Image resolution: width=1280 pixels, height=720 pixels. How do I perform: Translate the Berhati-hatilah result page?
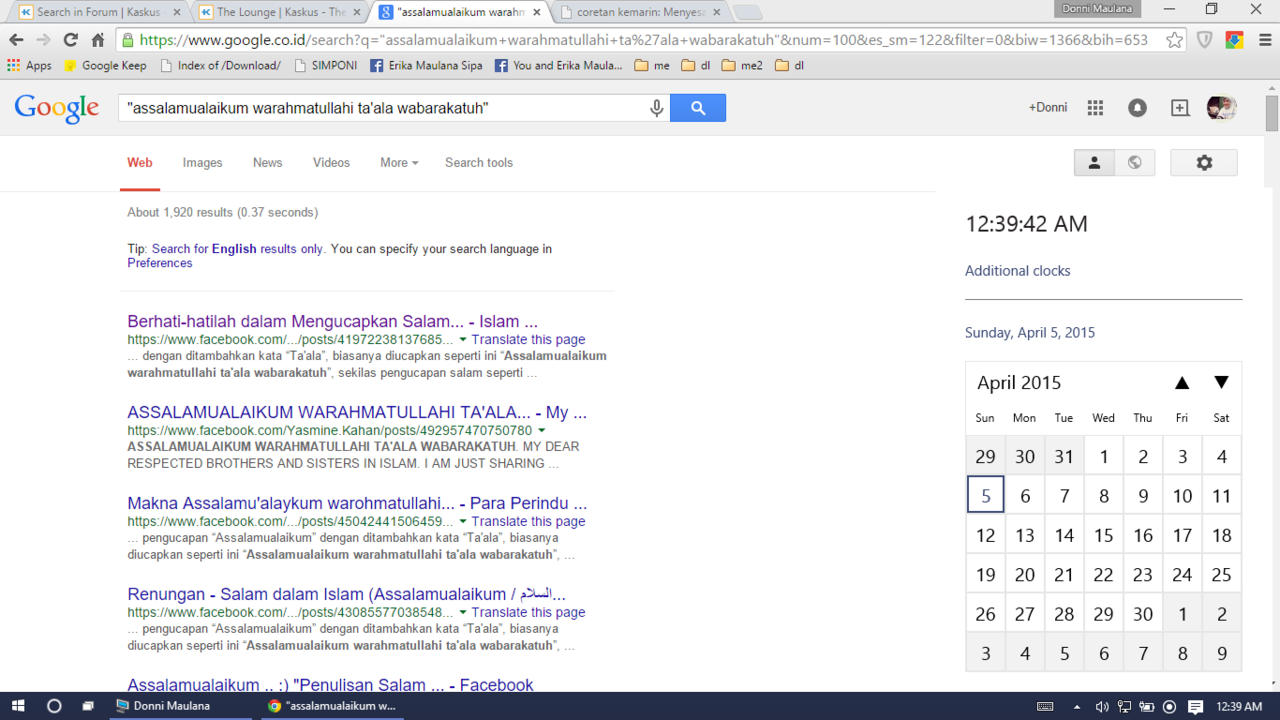(528, 340)
